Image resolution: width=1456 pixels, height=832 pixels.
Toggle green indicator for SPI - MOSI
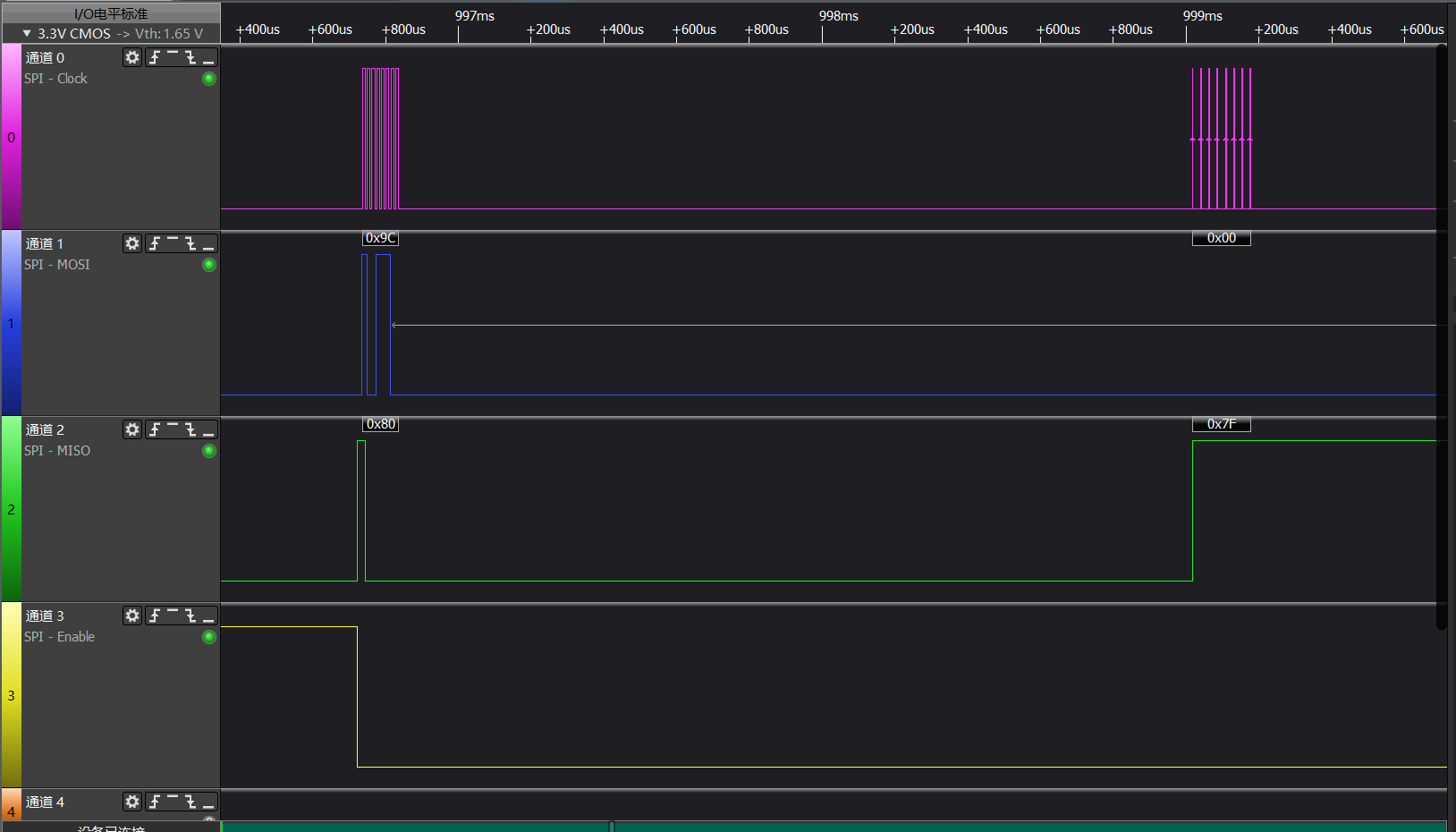209,265
